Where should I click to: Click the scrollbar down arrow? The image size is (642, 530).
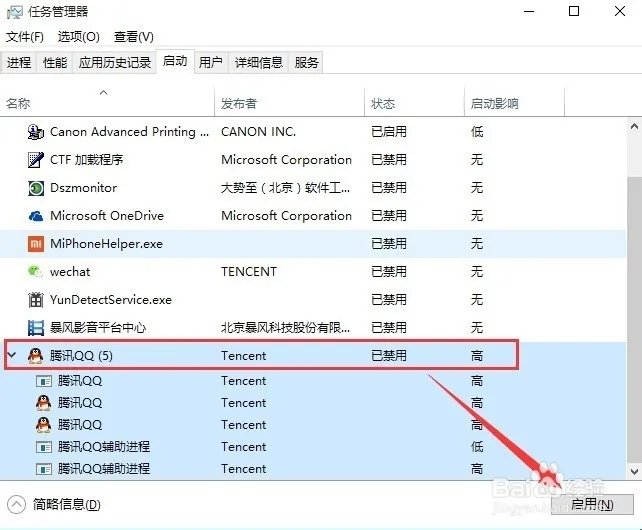click(x=634, y=472)
